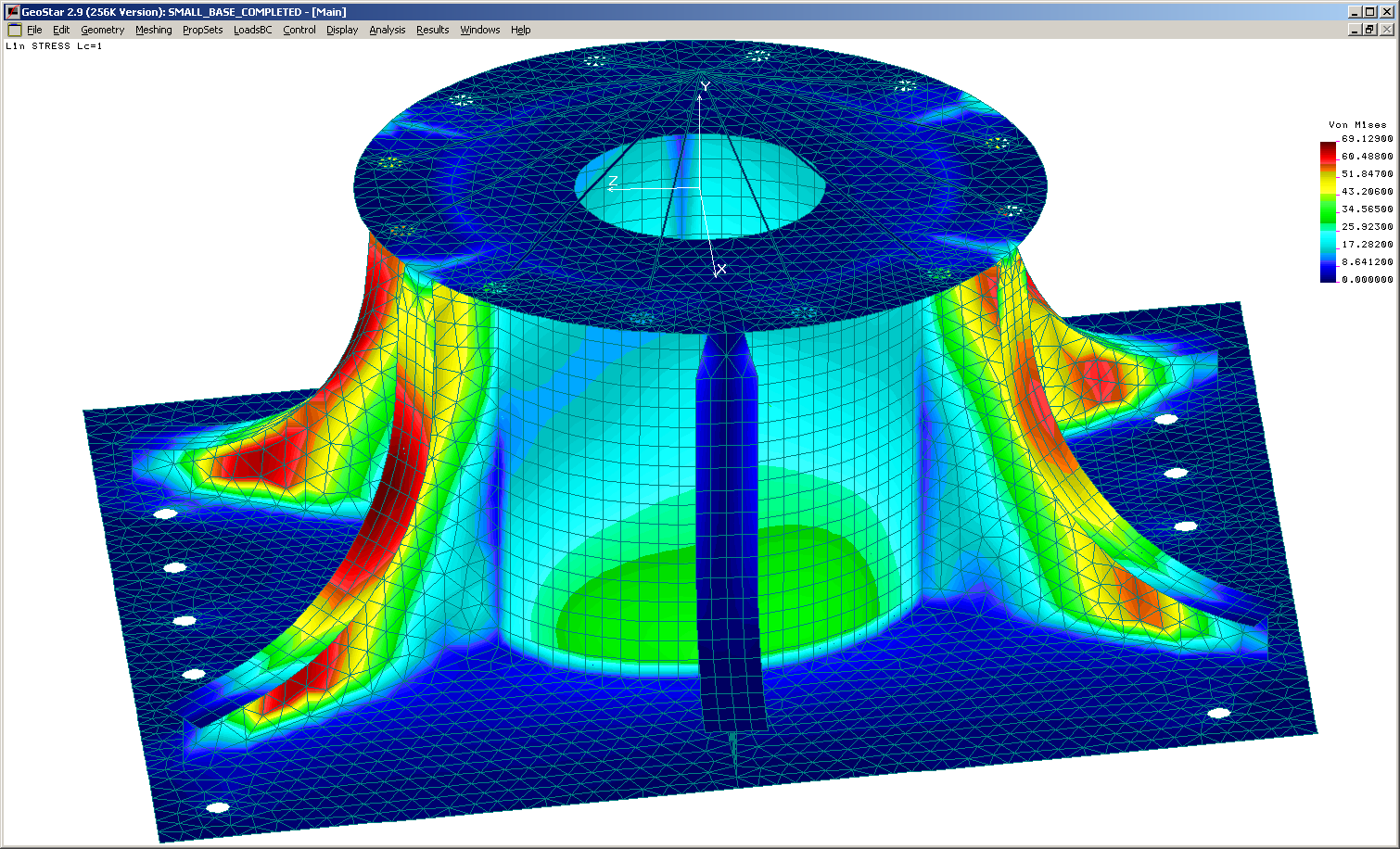Open the Edit menu

point(61,30)
